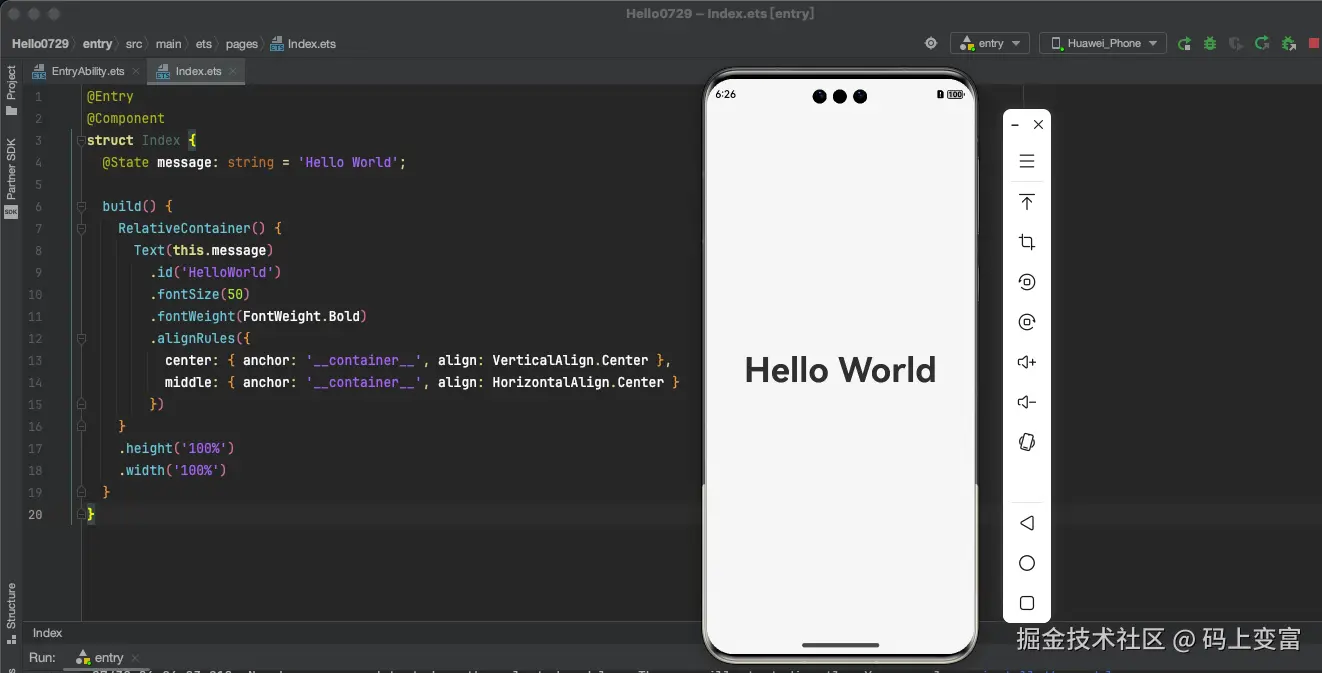The width and height of the screenshot is (1322, 673).
Task: Open the Huawei_Phone device dropdown
Action: click(1103, 43)
